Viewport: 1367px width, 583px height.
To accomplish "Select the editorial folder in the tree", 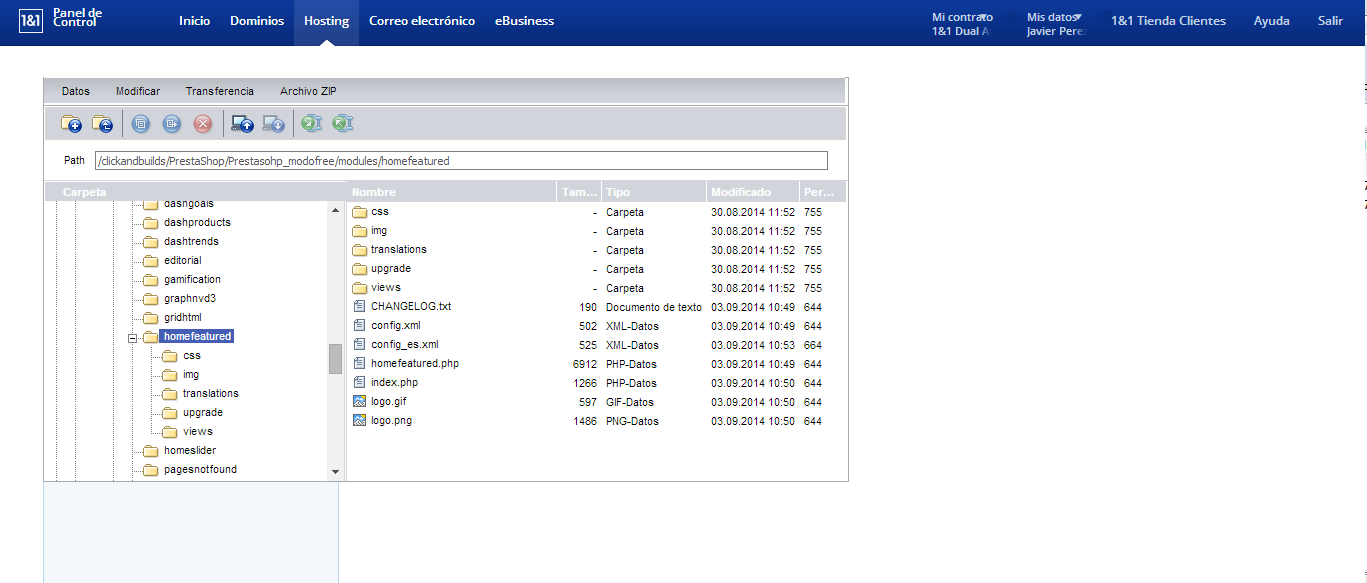I will 183,261.
